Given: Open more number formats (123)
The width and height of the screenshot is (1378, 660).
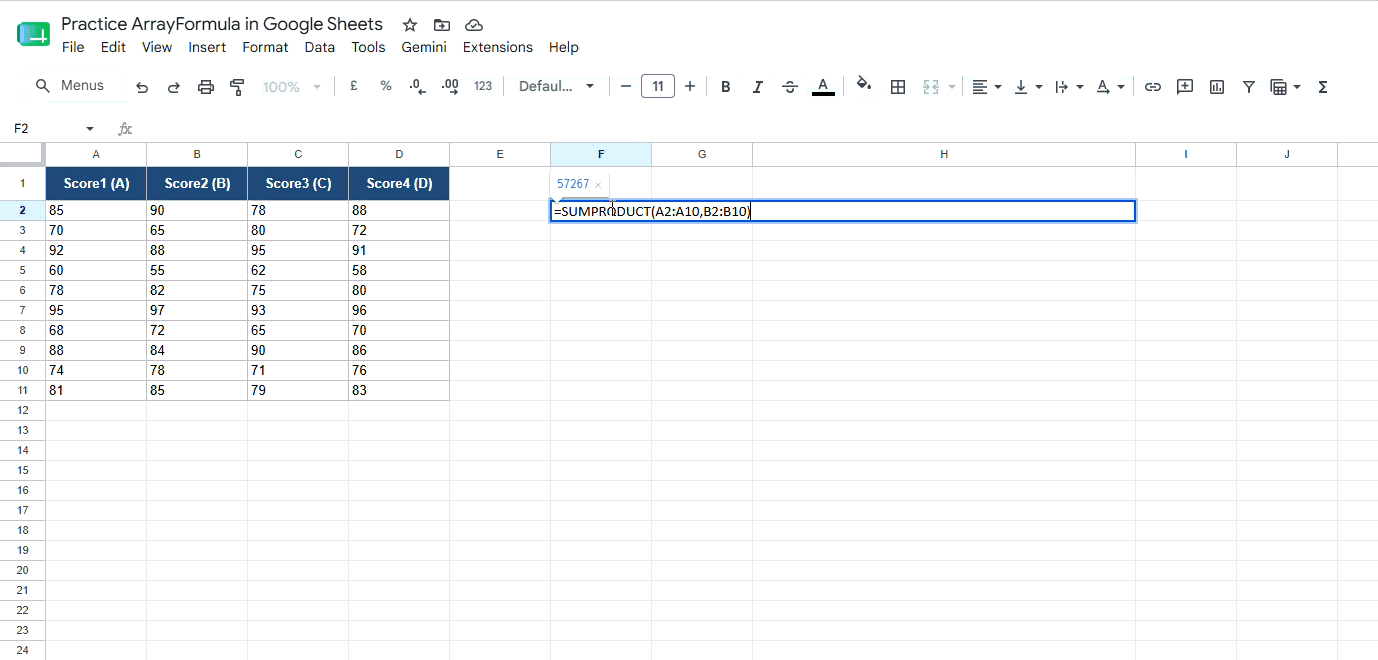Looking at the screenshot, I should tap(483, 87).
